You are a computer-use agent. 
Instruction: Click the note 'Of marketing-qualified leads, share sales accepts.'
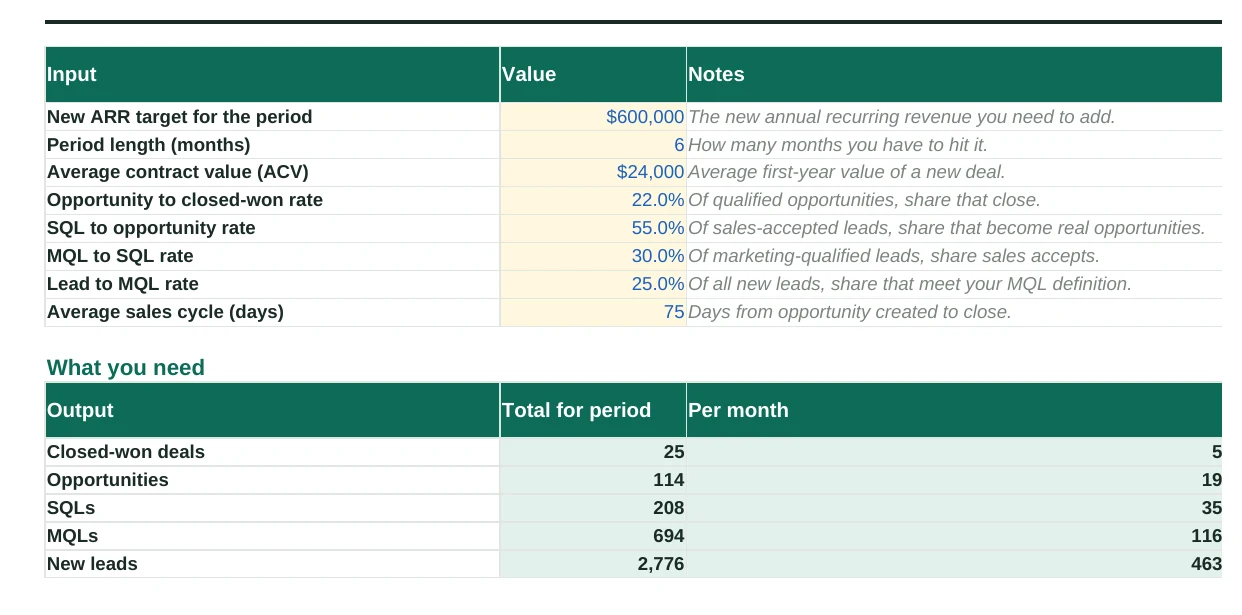point(894,256)
